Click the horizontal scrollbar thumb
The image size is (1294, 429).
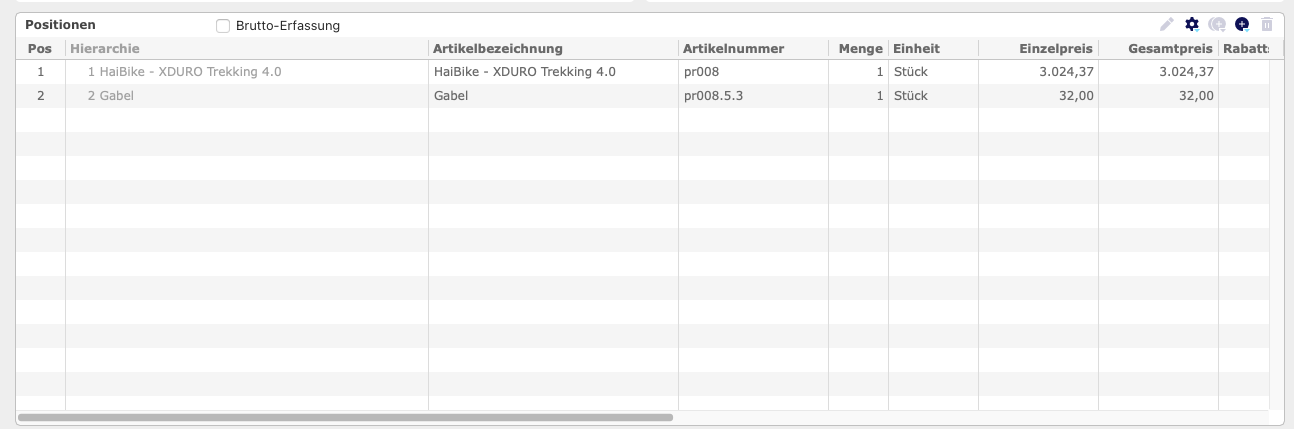pyautogui.click(x=345, y=417)
